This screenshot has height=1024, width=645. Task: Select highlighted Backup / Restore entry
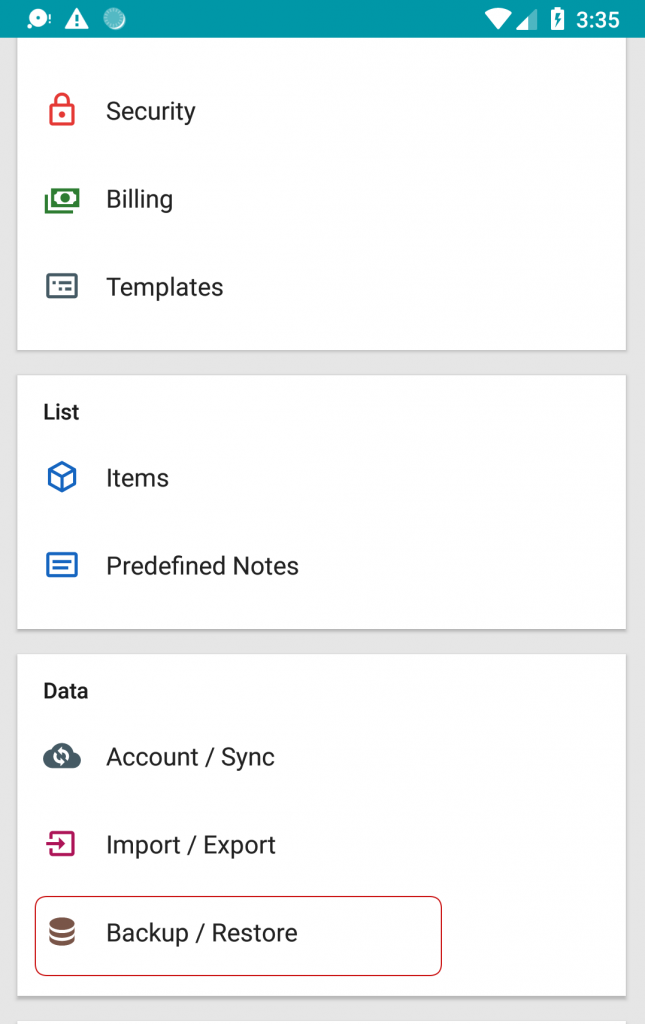238,936
